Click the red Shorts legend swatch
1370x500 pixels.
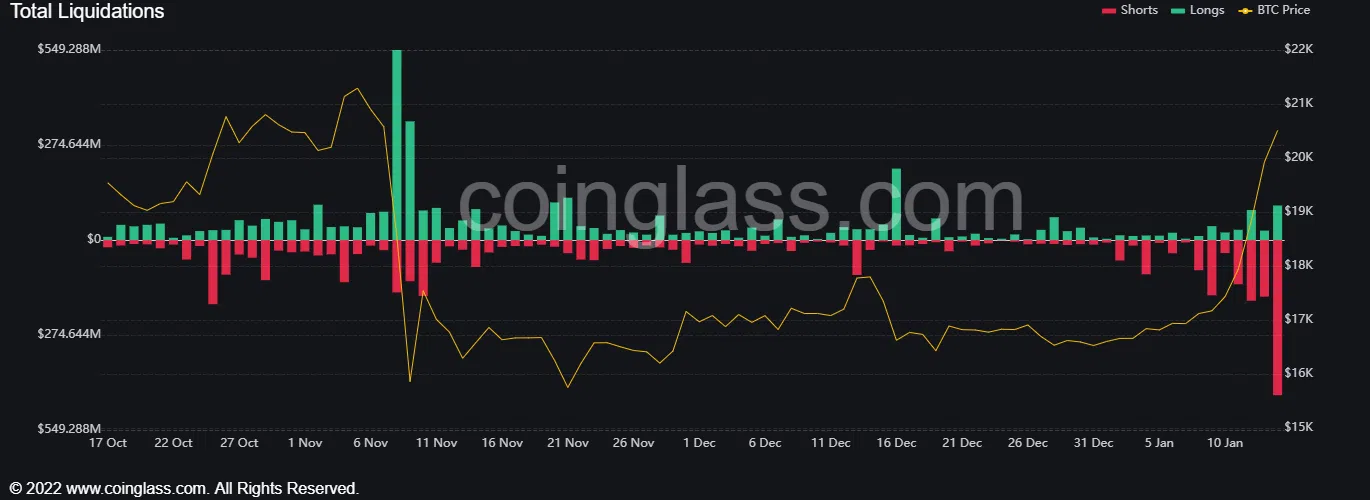coord(1108,10)
